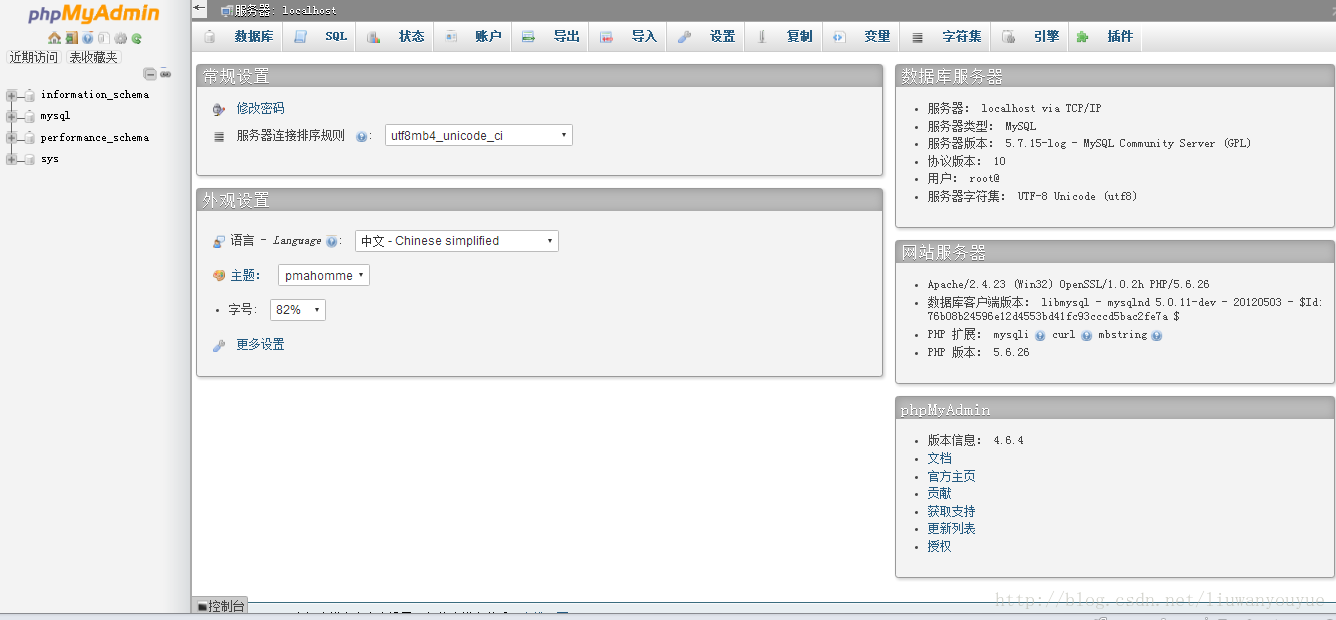Expand the information_schema database node
Image resolution: width=1336 pixels, height=620 pixels.
point(12,95)
